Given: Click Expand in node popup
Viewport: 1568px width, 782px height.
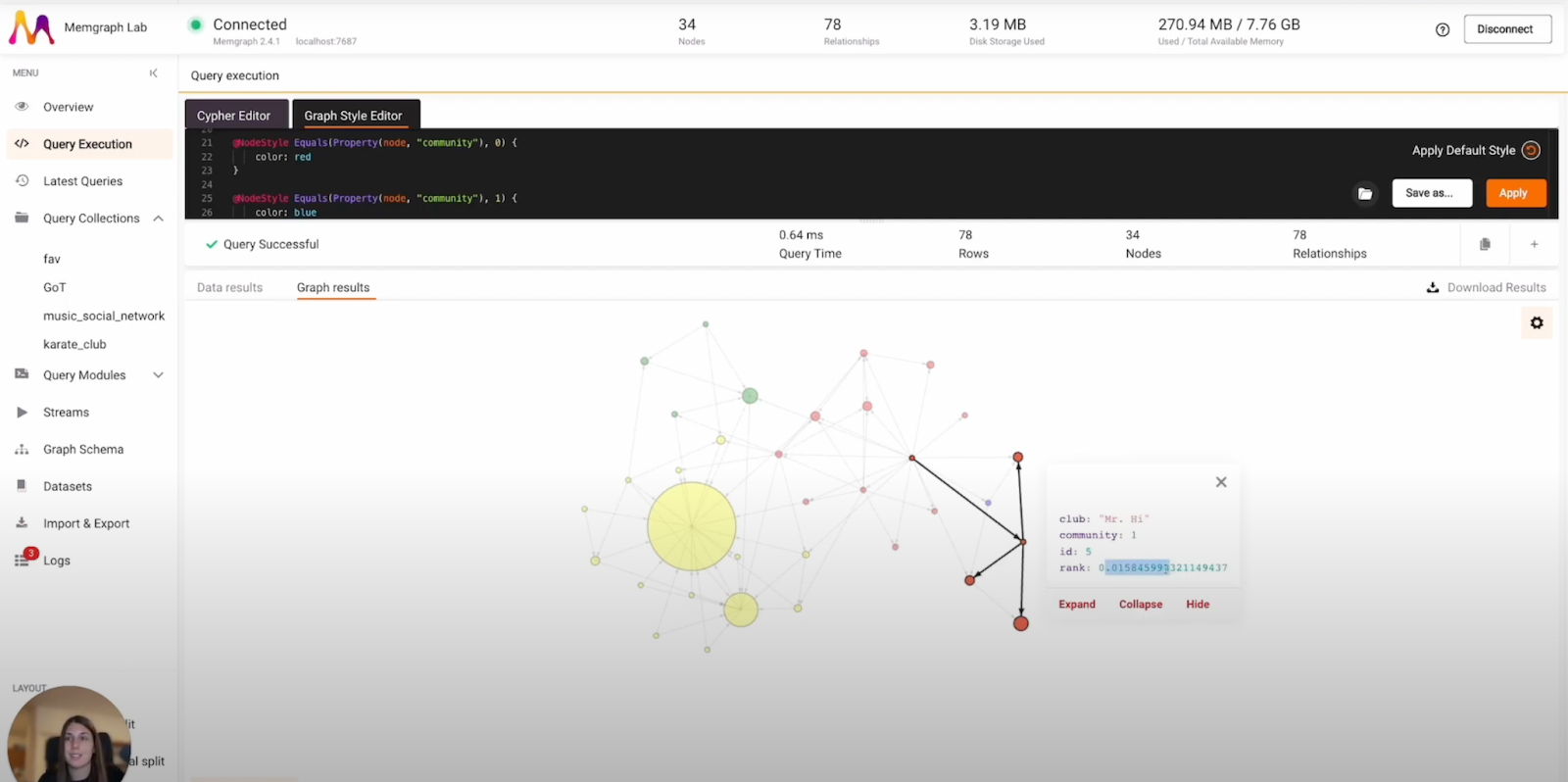Looking at the screenshot, I should [1077, 604].
